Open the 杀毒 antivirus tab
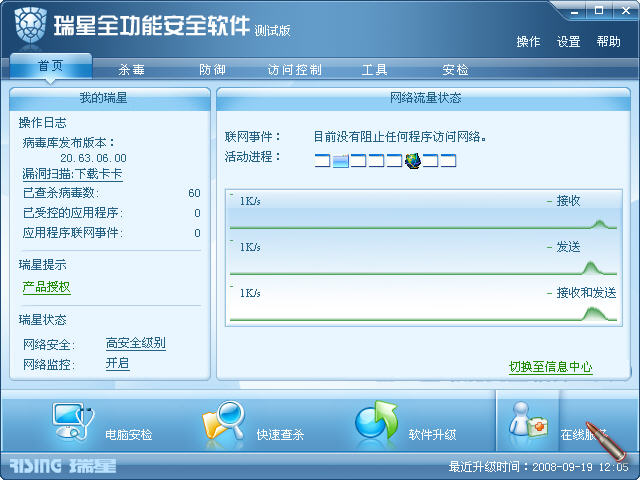 click(x=131, y=70)
